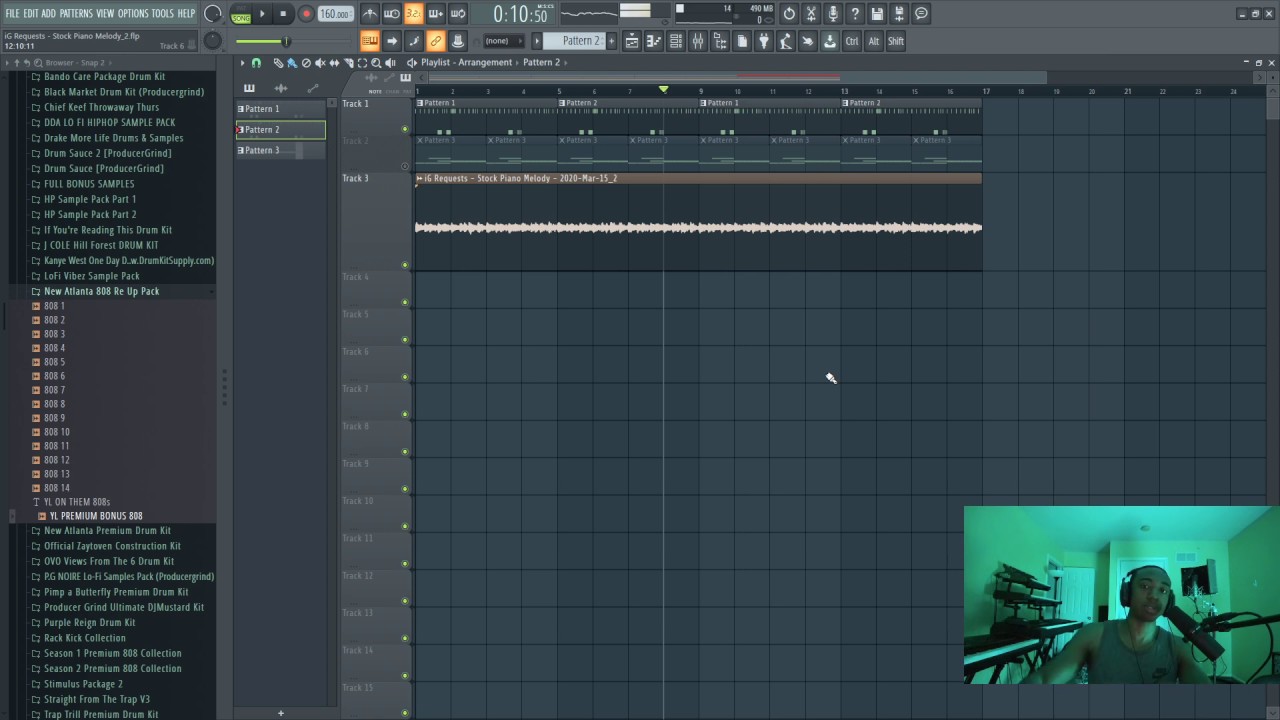This screenshot has height=720, width=1280.
Task: Select the Mute tool in playlist toolbar
Action: 320,62
